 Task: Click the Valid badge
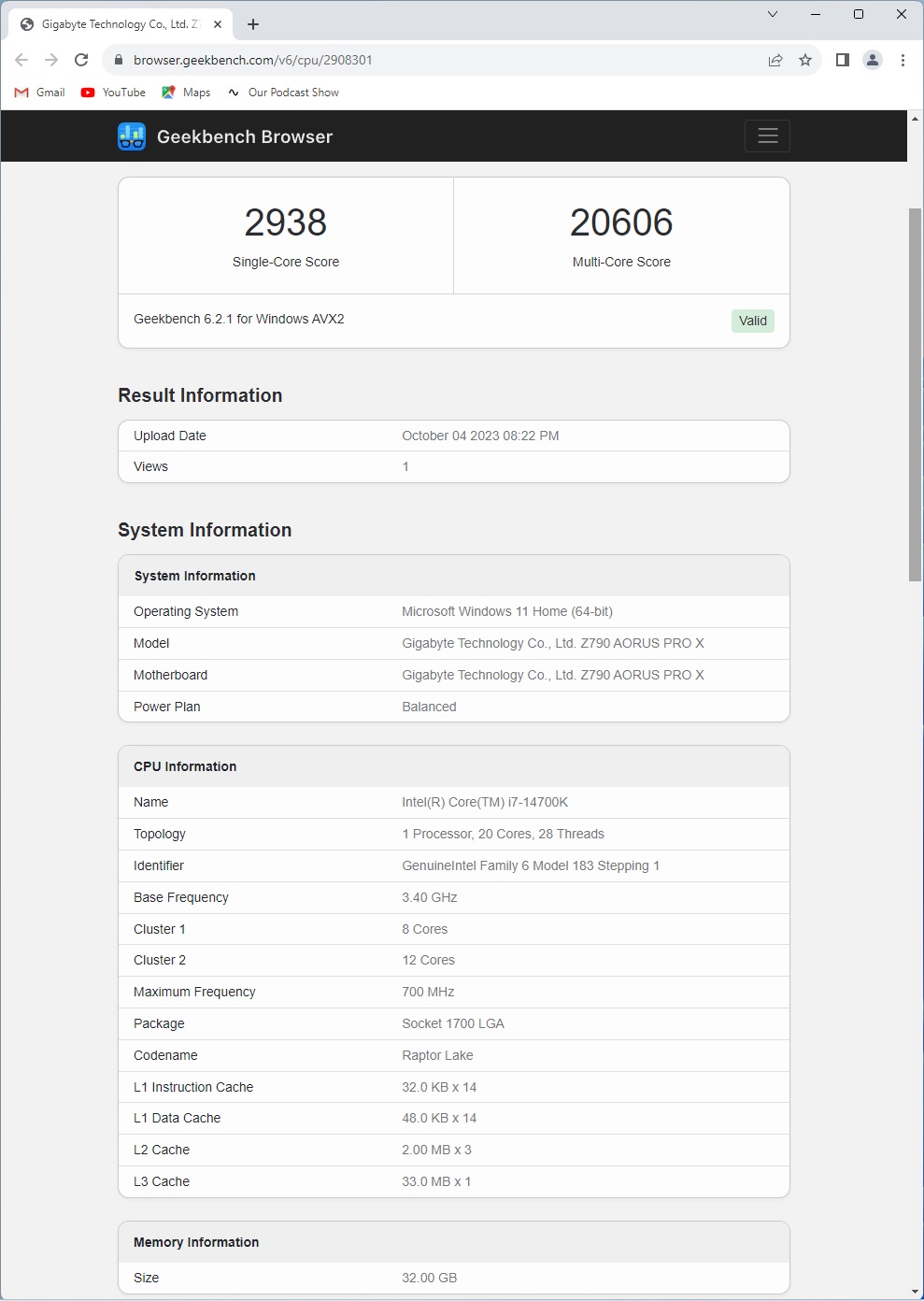tap(753, 321)
